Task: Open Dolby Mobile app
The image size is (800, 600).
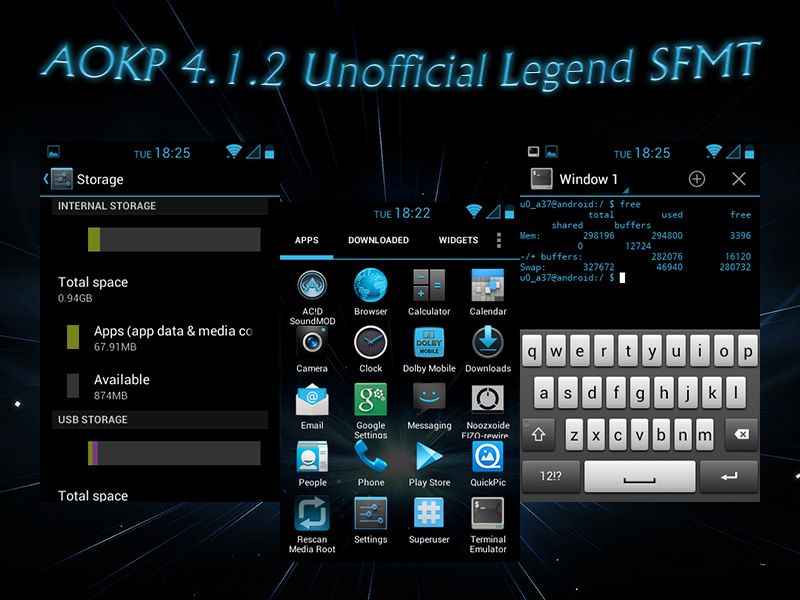Action: coord(429,350)
